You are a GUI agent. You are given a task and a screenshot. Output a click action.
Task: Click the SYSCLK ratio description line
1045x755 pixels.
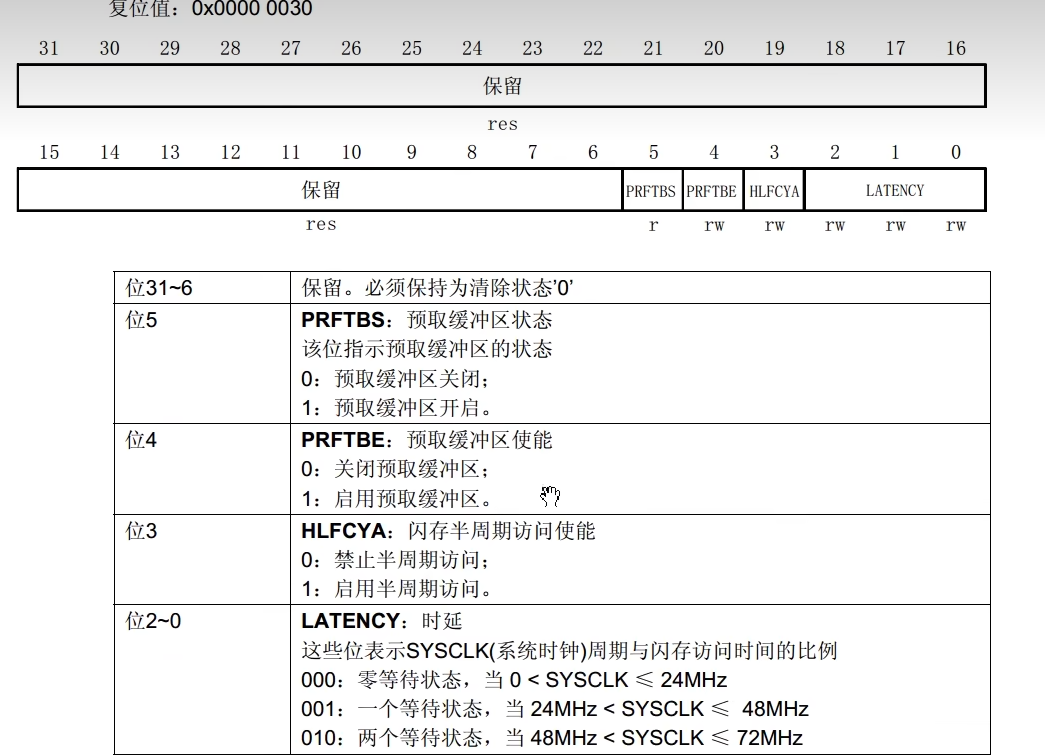(x=569, y=650)
